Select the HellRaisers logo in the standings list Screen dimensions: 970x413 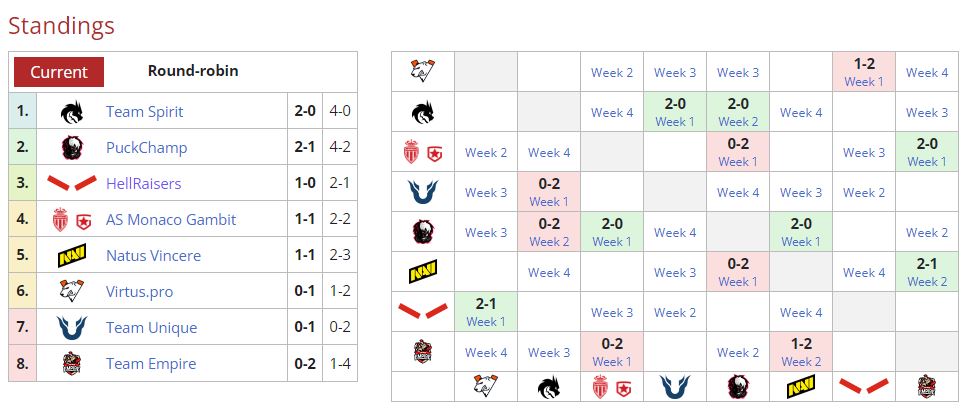coord(72,184)
